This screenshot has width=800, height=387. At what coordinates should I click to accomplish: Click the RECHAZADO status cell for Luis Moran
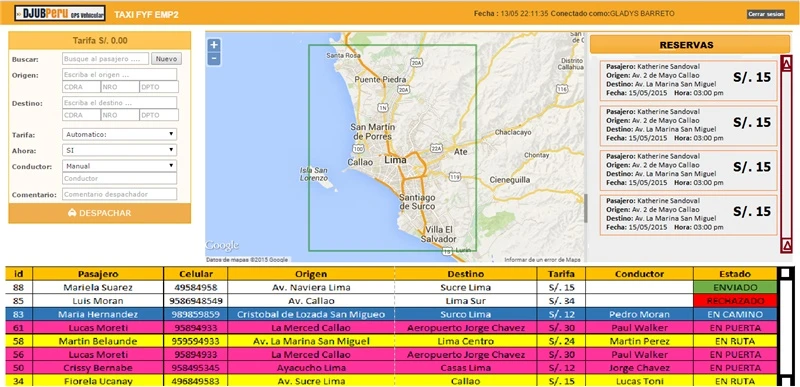[x=735, y=301]
